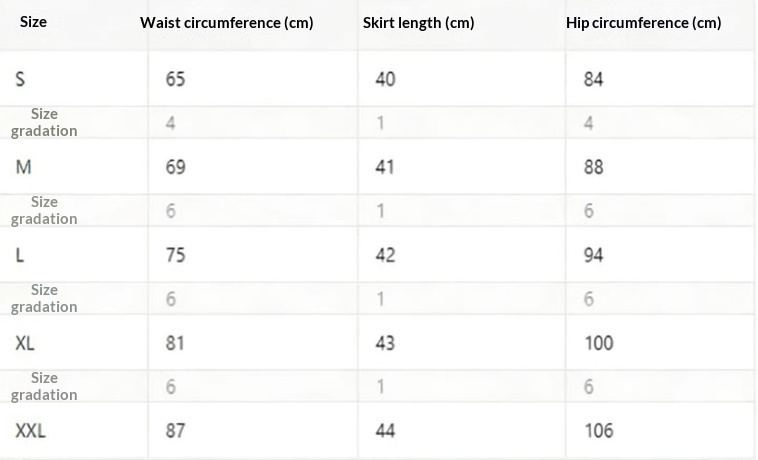Viewport: 758px width, 460px height.
Task: Click the Skirt length (cm) header
Action: click(x=418, y=22)
